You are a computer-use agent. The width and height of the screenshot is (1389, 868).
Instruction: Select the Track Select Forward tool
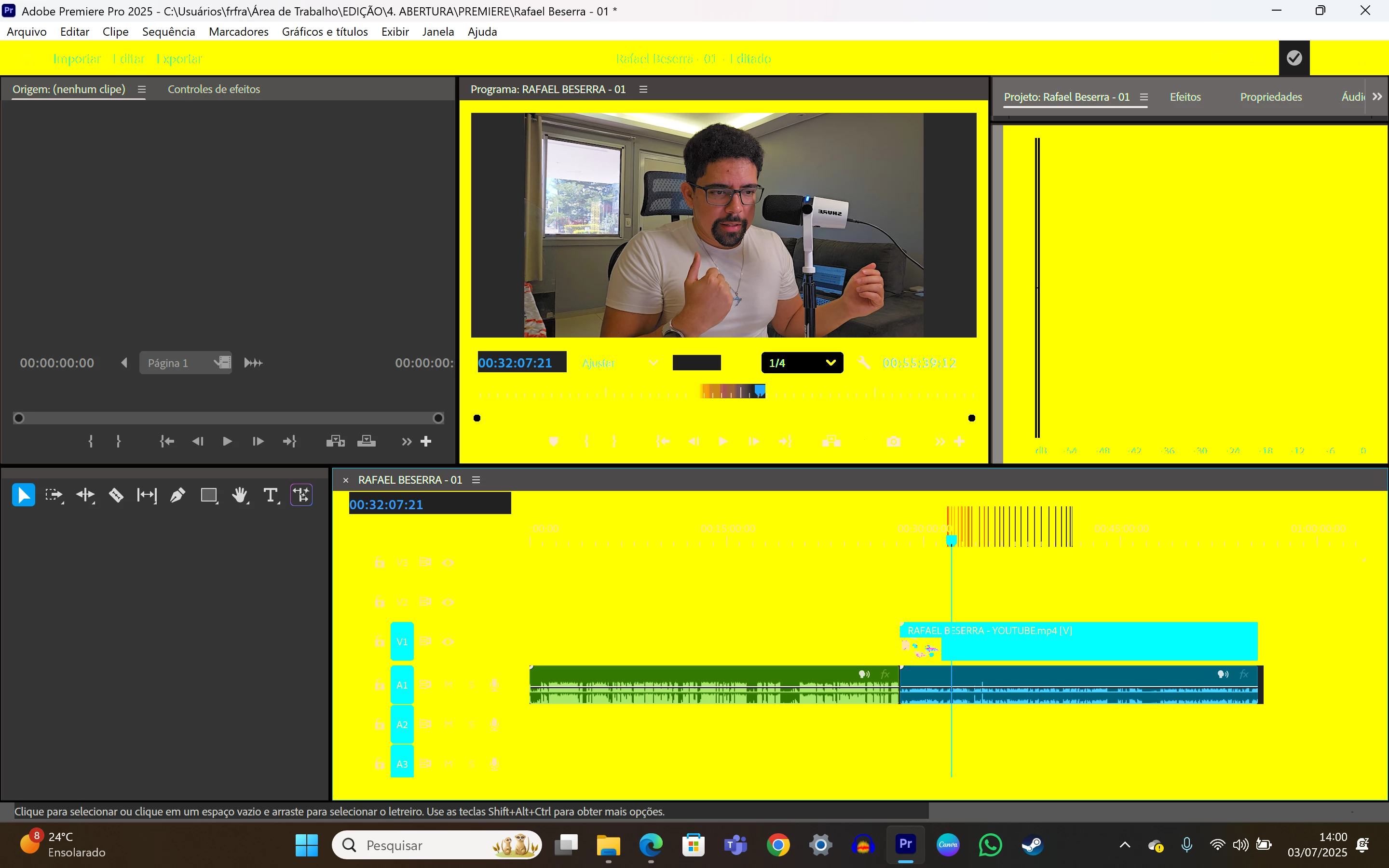[54, 495]
